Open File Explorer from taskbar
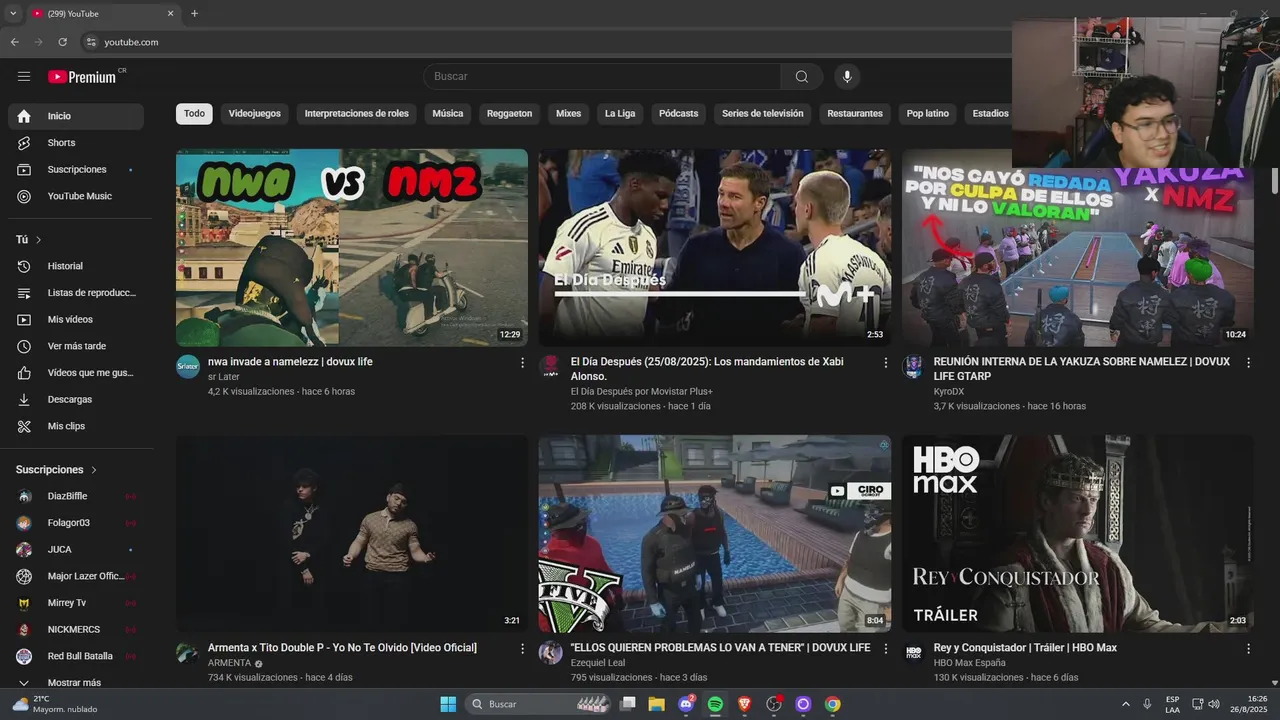The height and width of the screenshot is (720, 1280). pos(657,704)
